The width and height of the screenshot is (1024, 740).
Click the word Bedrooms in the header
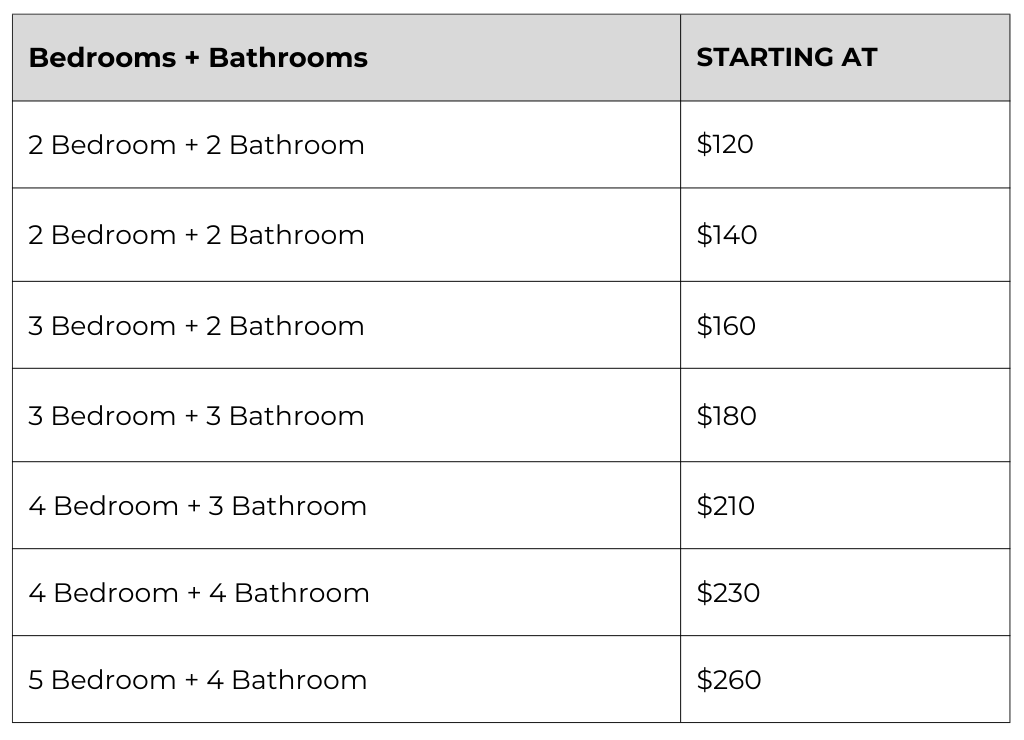point(103,57)
